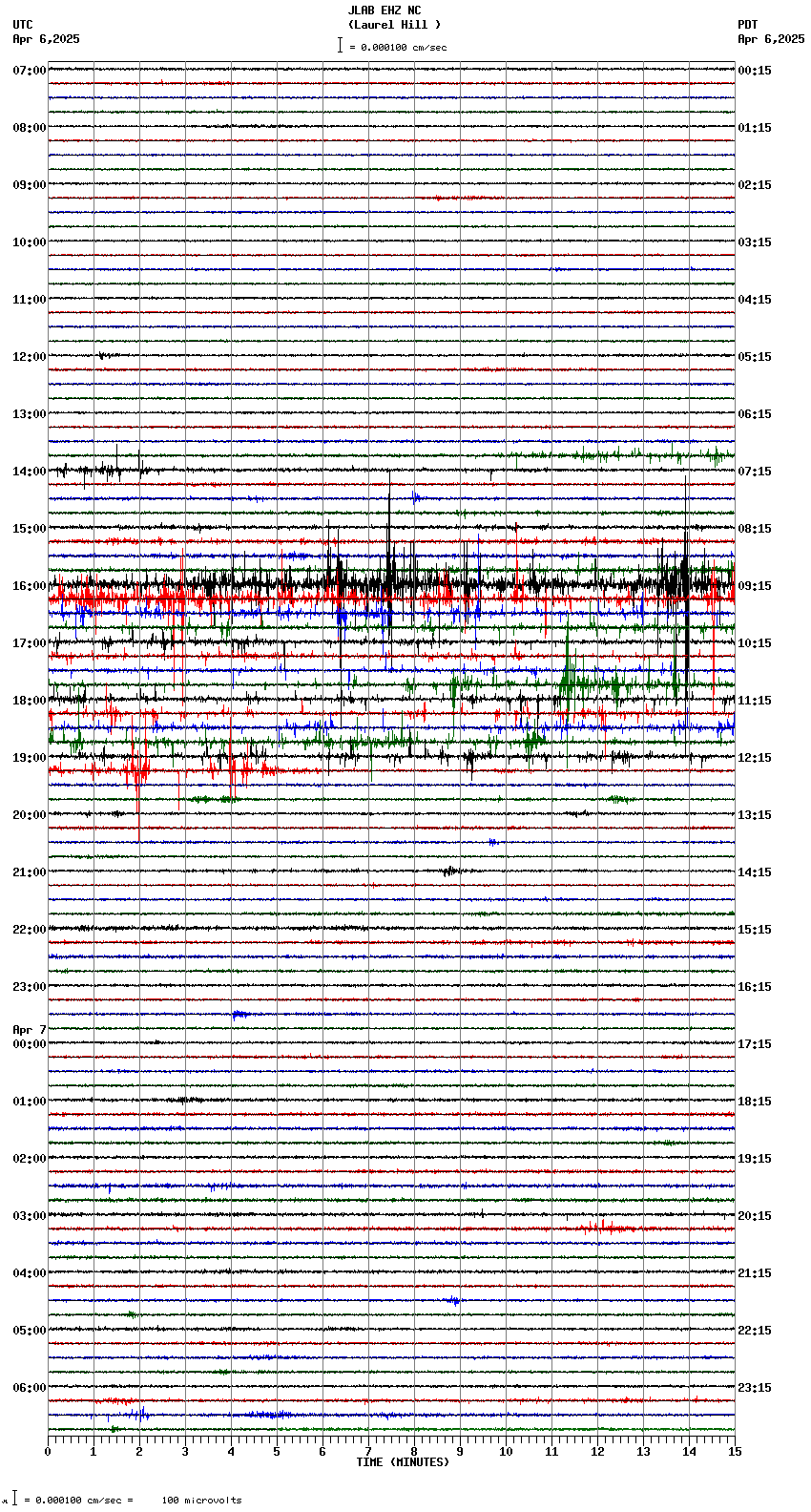Image resolution: width=811 pixels, height=1512 pixels.
Task: Click the 10:15 PDT time label
Action: [755, 643]
